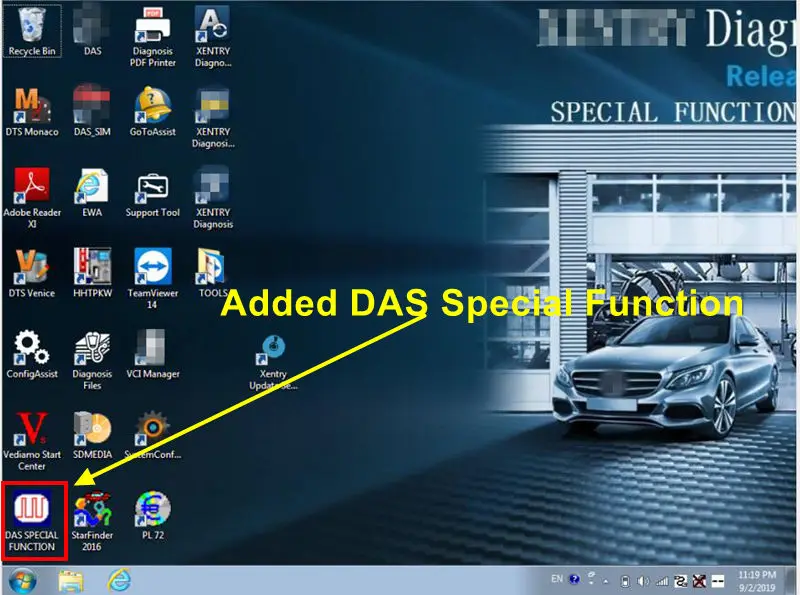Viewport: 800px width, 595px height.
Task: Open the DAS SPECIAL FUNCTION shortcut
Action: [x=32, y=522]
